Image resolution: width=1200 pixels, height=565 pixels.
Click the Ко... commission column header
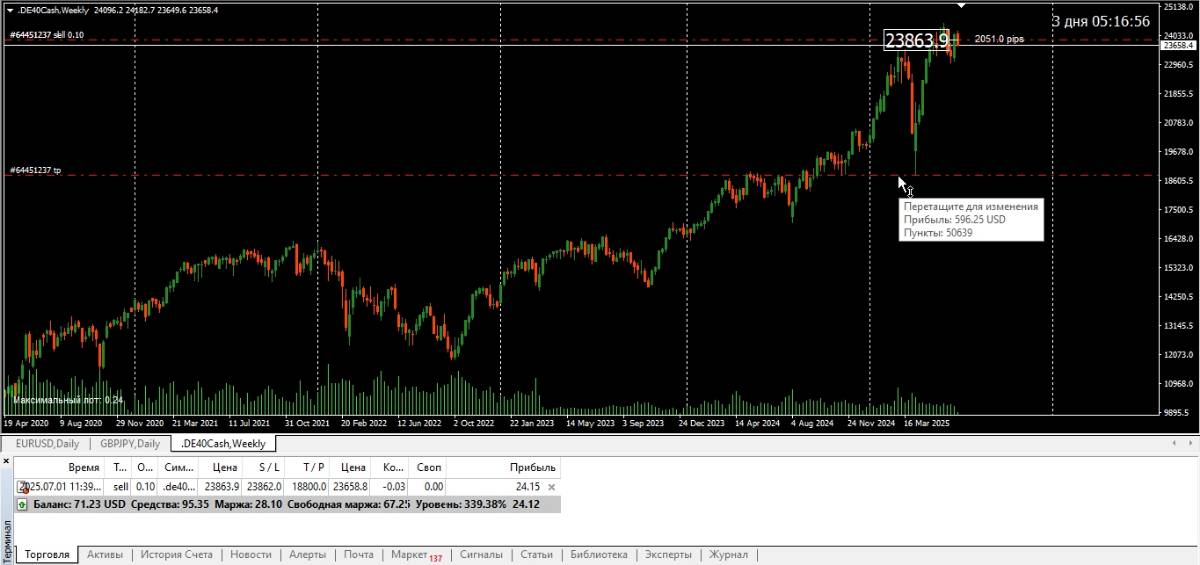(393, 467)
